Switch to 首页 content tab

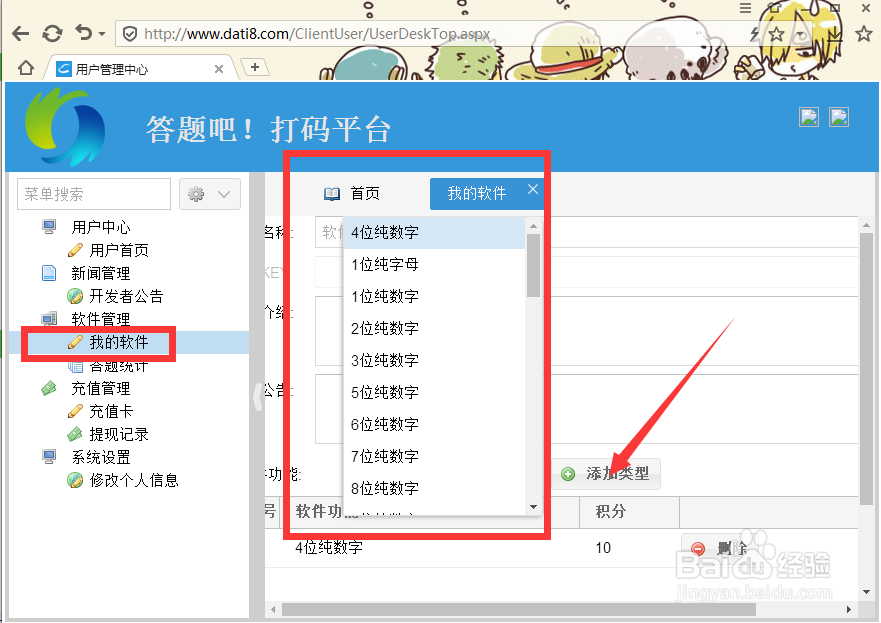click(x=352, y=194)
